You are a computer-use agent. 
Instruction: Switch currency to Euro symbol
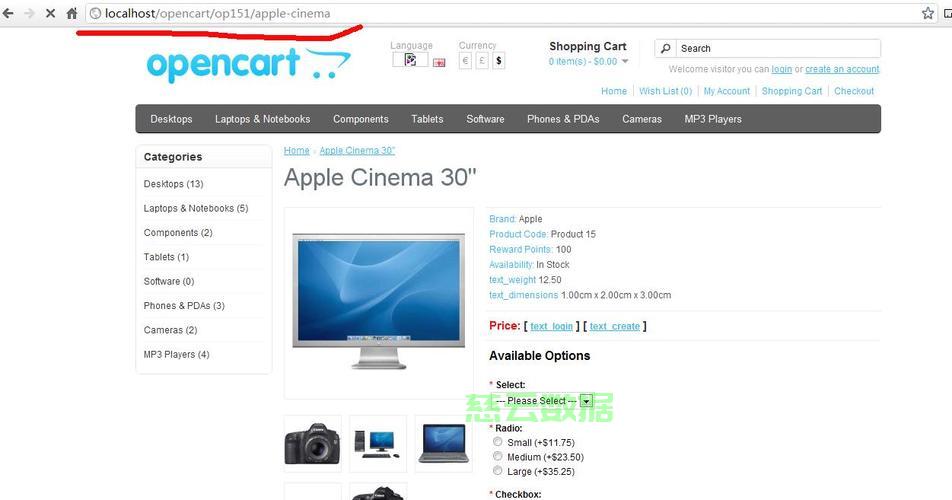pos(465,60)
